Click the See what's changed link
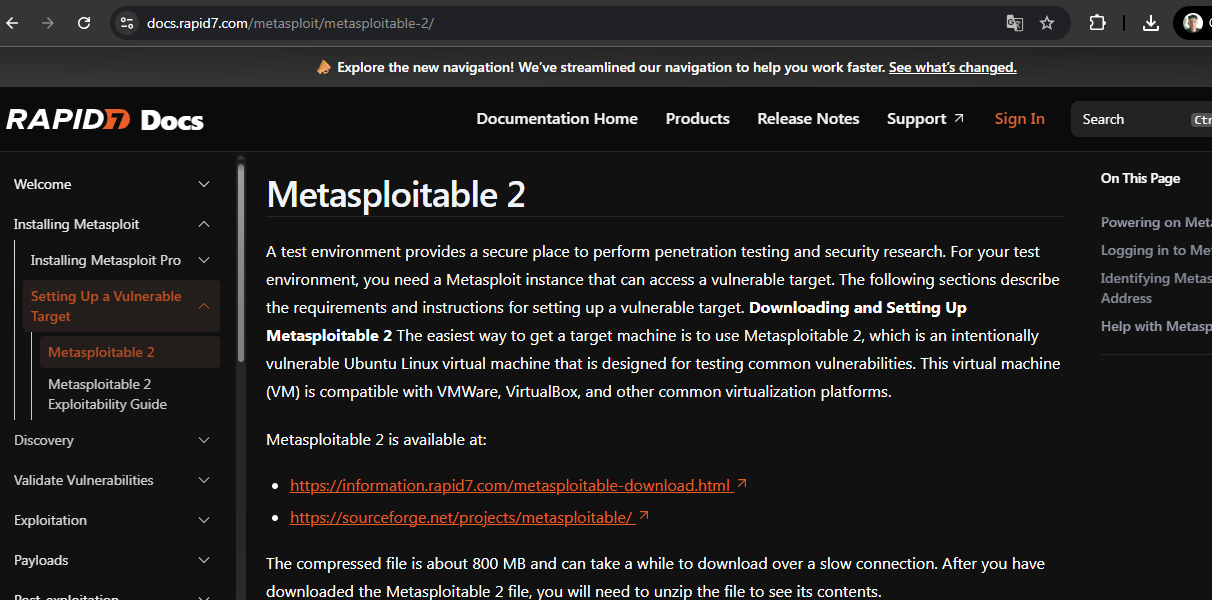This screenshot has height=600, width=1212. (952, 67)
